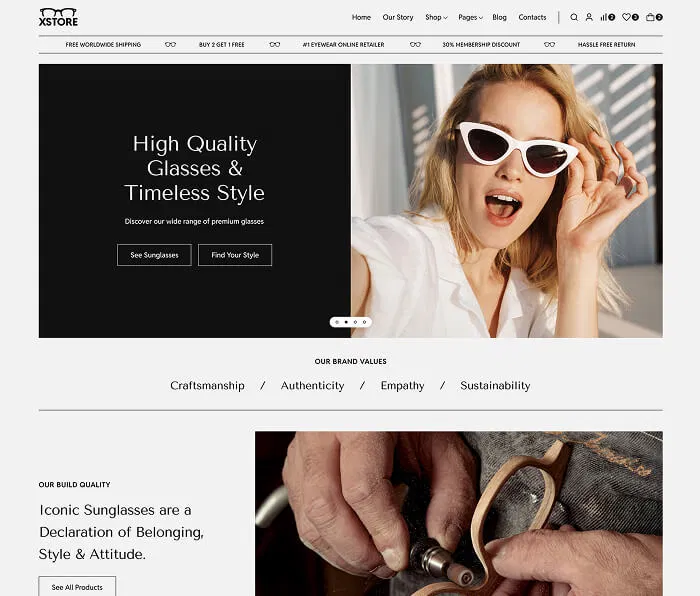Open the Blog menu item
The image size is (700, 596).
pos(499,17)
